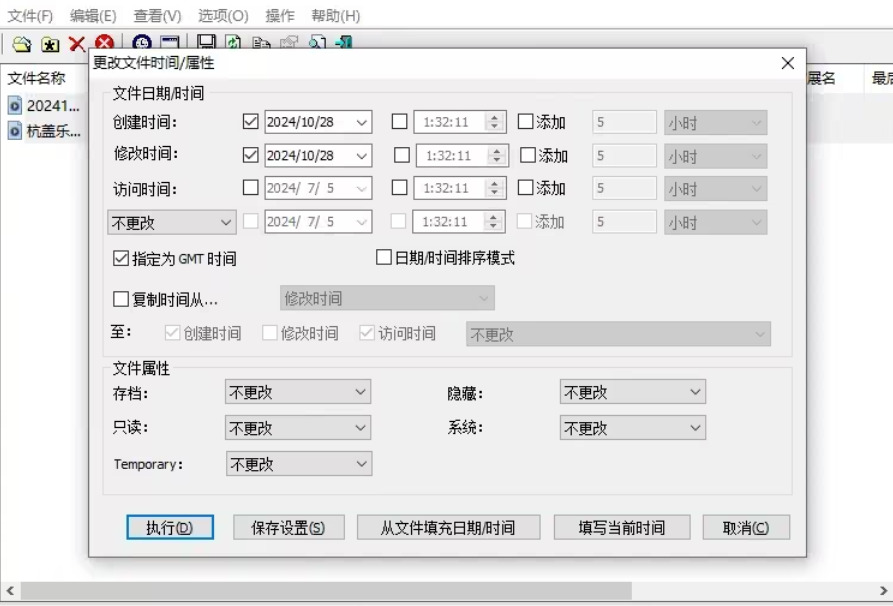
Task: Click the 修改时间 time spinner arrows
Action: click(497, 155)
